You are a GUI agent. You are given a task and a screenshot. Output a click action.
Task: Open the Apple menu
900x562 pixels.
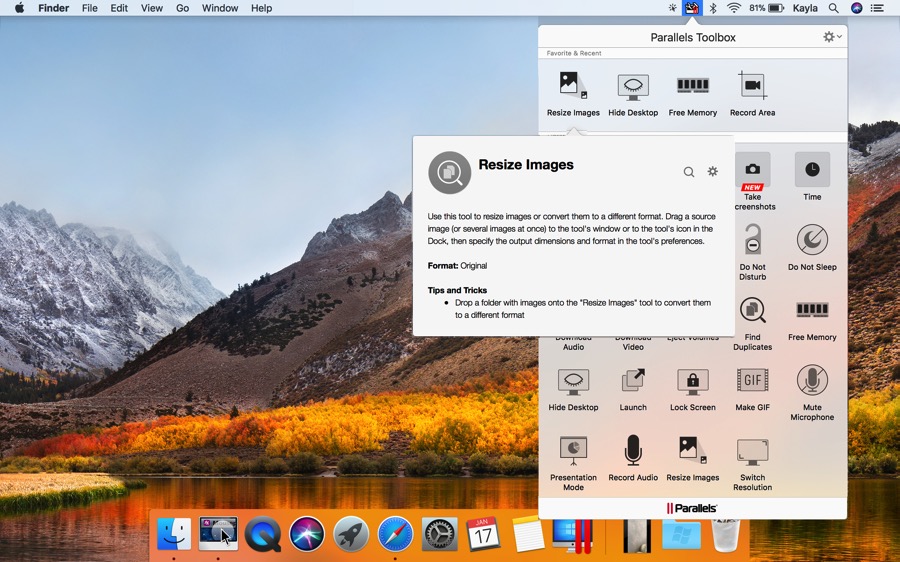click(x=19, y=8)
